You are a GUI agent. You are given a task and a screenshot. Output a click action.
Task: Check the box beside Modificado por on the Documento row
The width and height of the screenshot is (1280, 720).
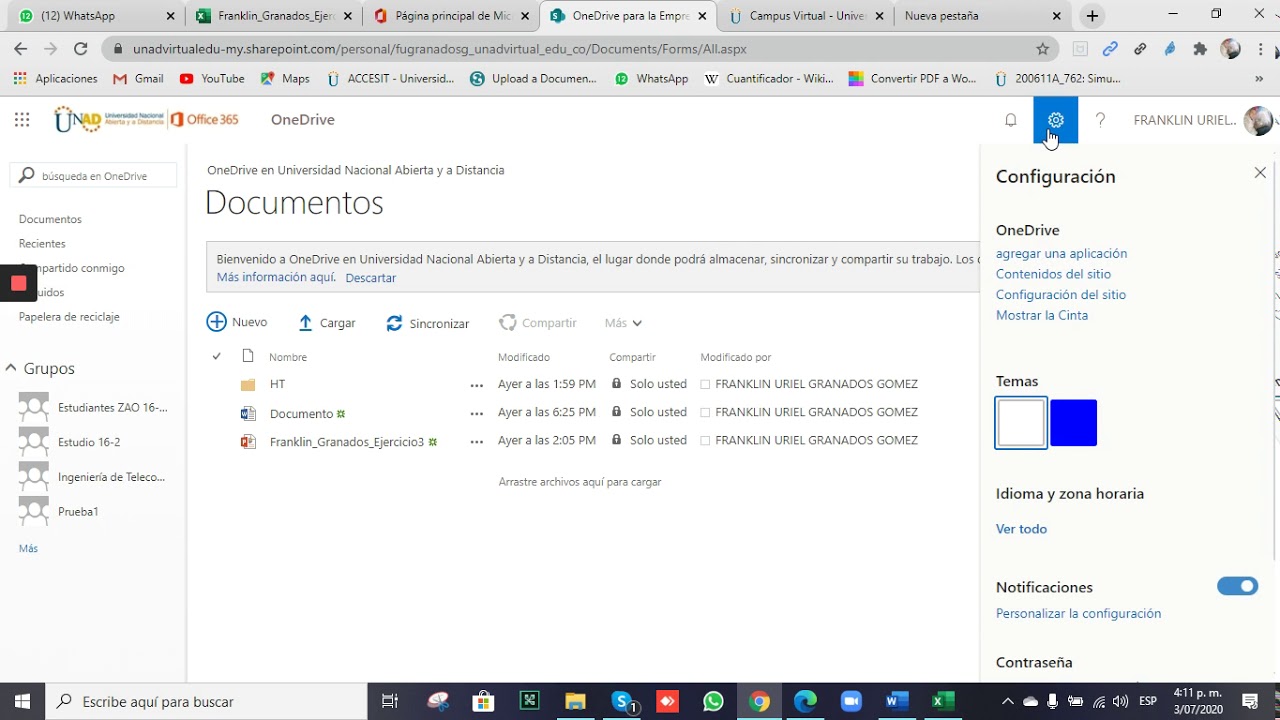click(x=705, y=412)
